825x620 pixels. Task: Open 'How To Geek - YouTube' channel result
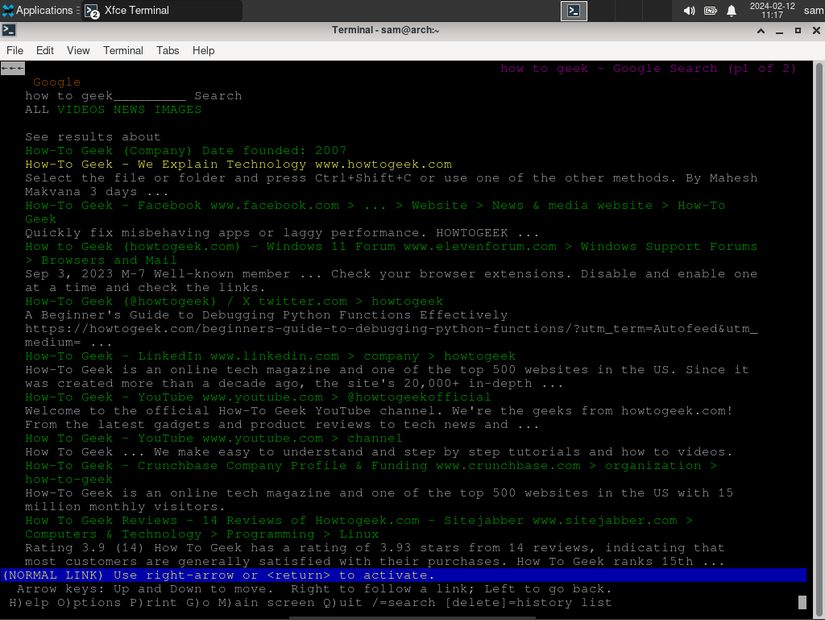[214, 438]
